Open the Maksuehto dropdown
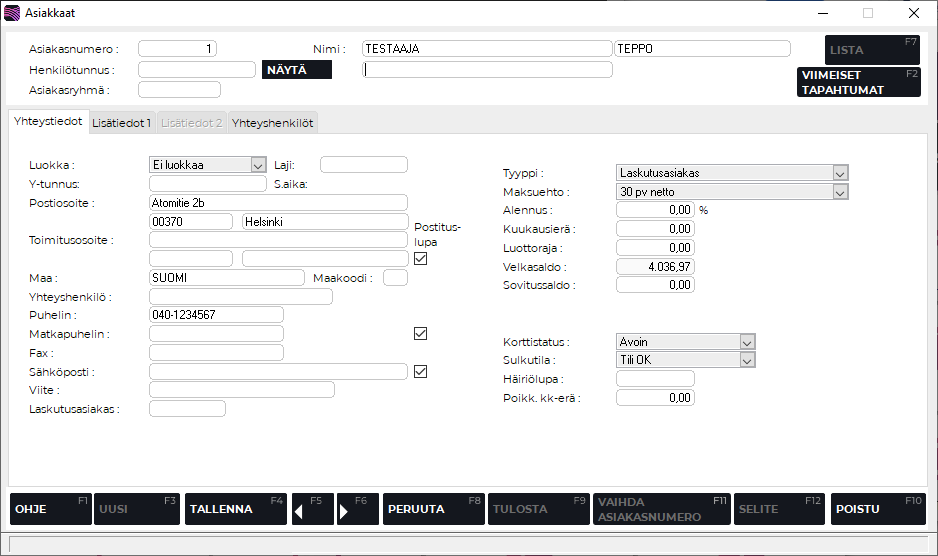Image resolution: width=938 pixels, height=556 pixels. point(839,191)
